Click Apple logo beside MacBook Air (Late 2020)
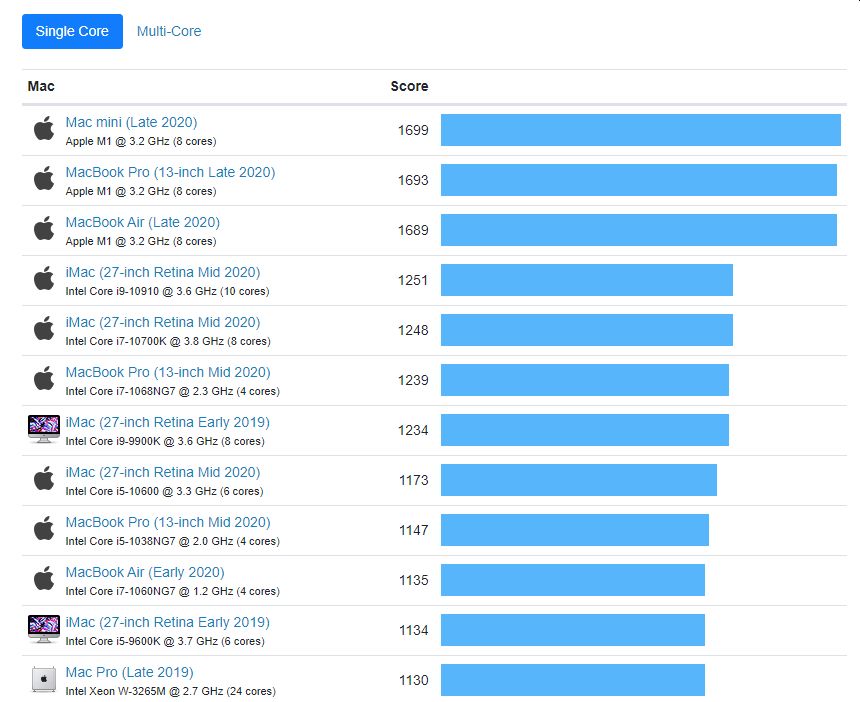The width and height of the screenshot is (860, 702). click(x=44, y=229)
